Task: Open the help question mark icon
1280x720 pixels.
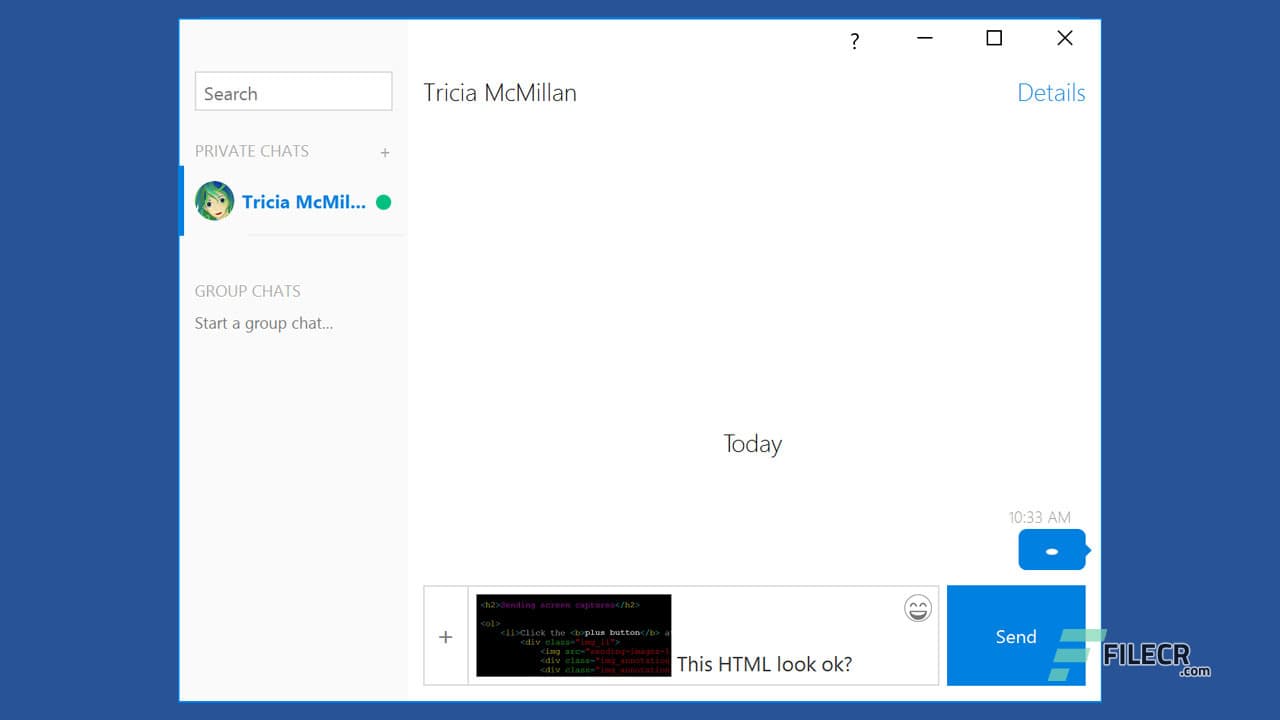Action: point(854,40)
